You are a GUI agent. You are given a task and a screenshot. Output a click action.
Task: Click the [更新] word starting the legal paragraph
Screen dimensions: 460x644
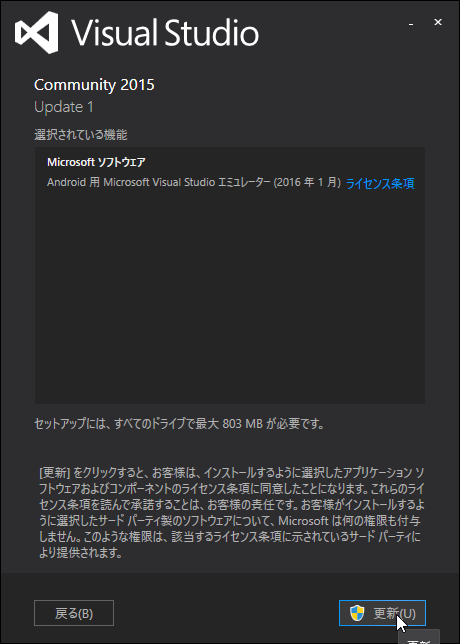coord(55,473)
